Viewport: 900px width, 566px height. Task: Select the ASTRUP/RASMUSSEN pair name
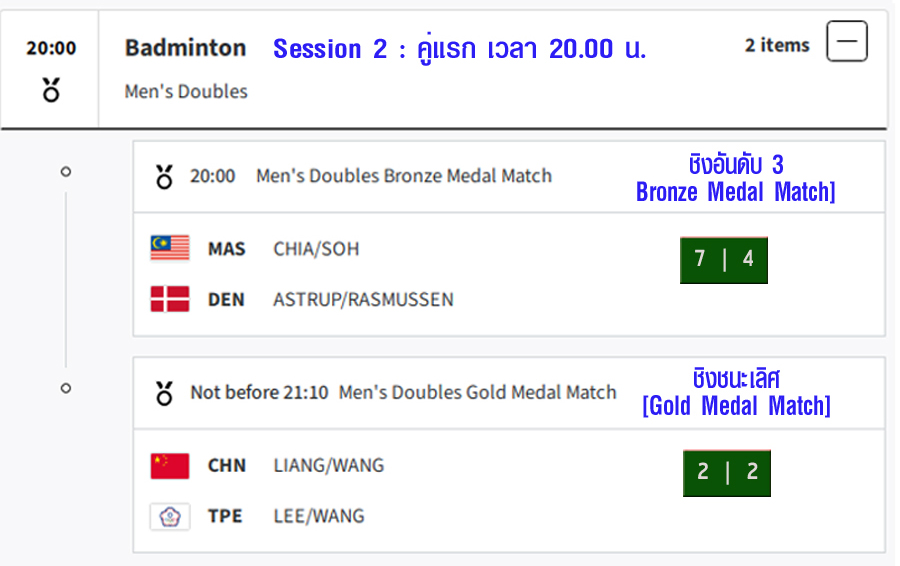tap(363, 300)
